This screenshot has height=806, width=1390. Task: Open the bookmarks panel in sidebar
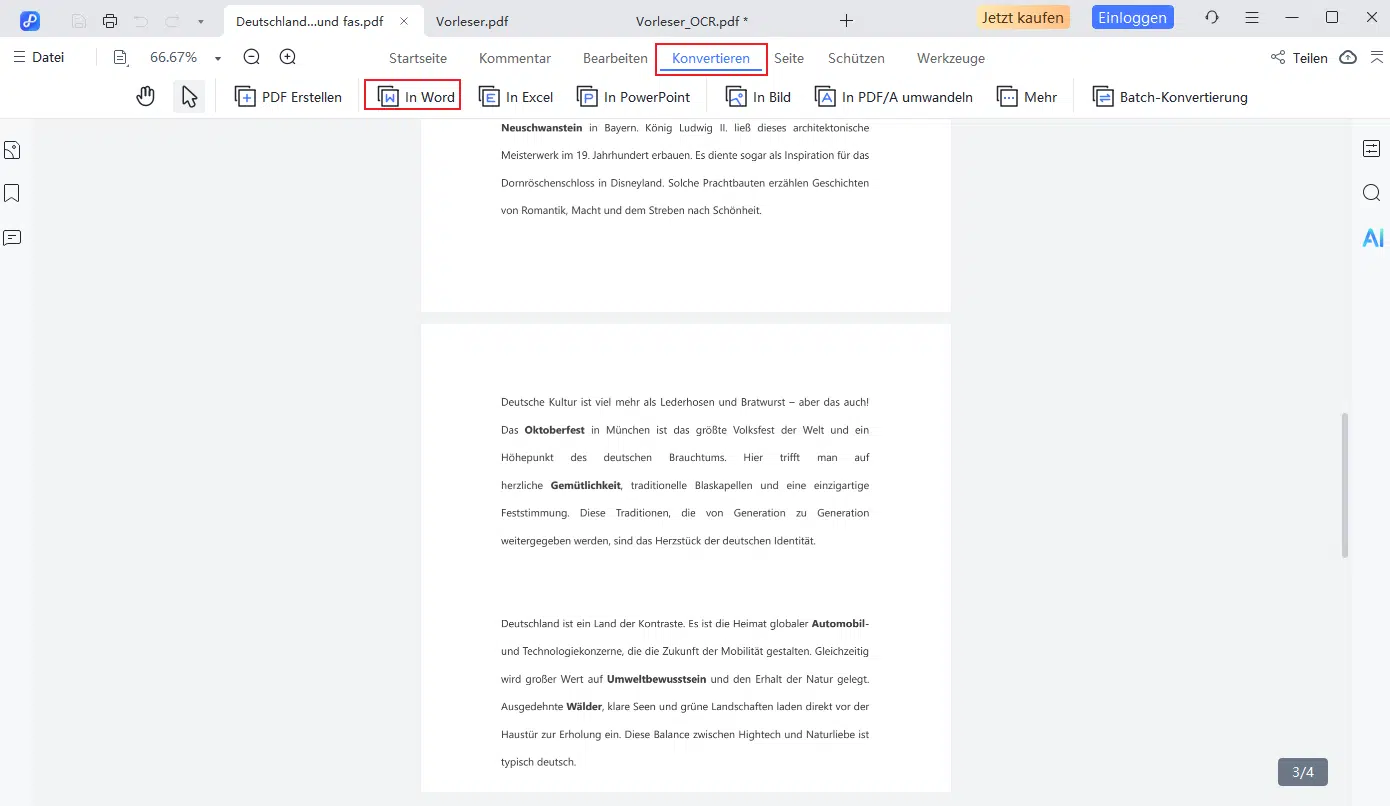pos(12,193)
